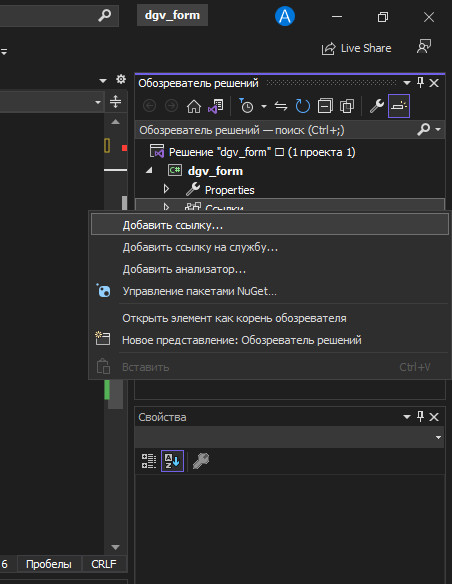Refresh the Solution Explorer
Viewport: 452px width, 584px height.
pyautogui.click(x=303, y=107)
